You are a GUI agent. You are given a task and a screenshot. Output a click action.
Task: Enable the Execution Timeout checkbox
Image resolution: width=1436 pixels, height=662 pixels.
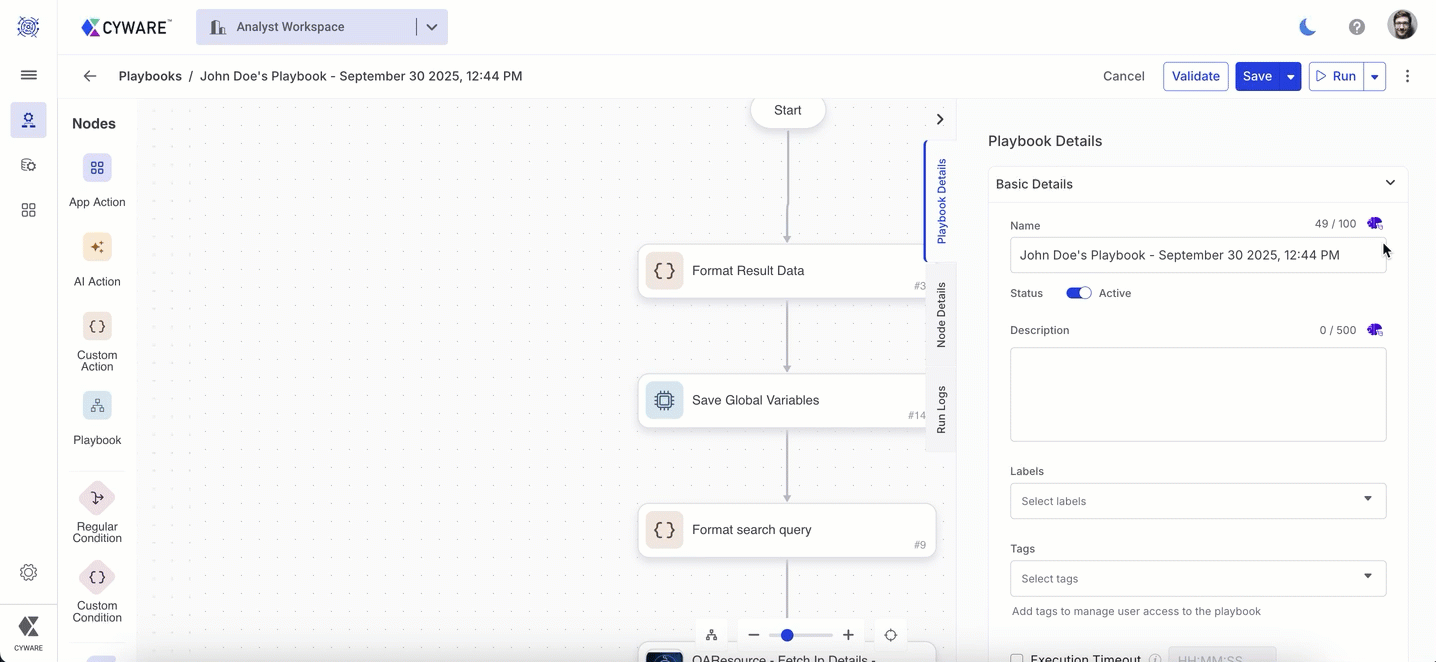click(1017, 658)
